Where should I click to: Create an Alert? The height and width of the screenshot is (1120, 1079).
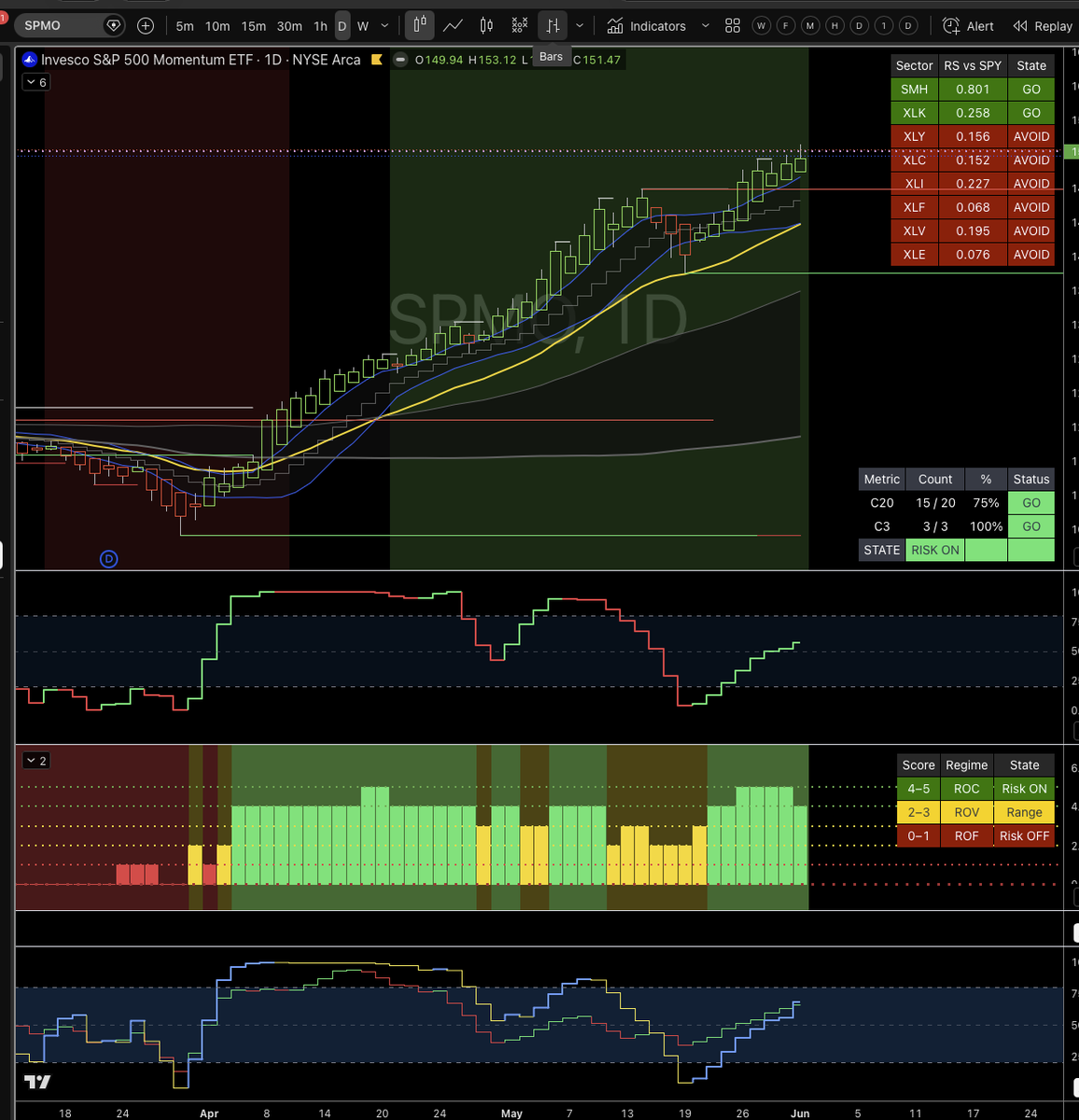[968, 26]
